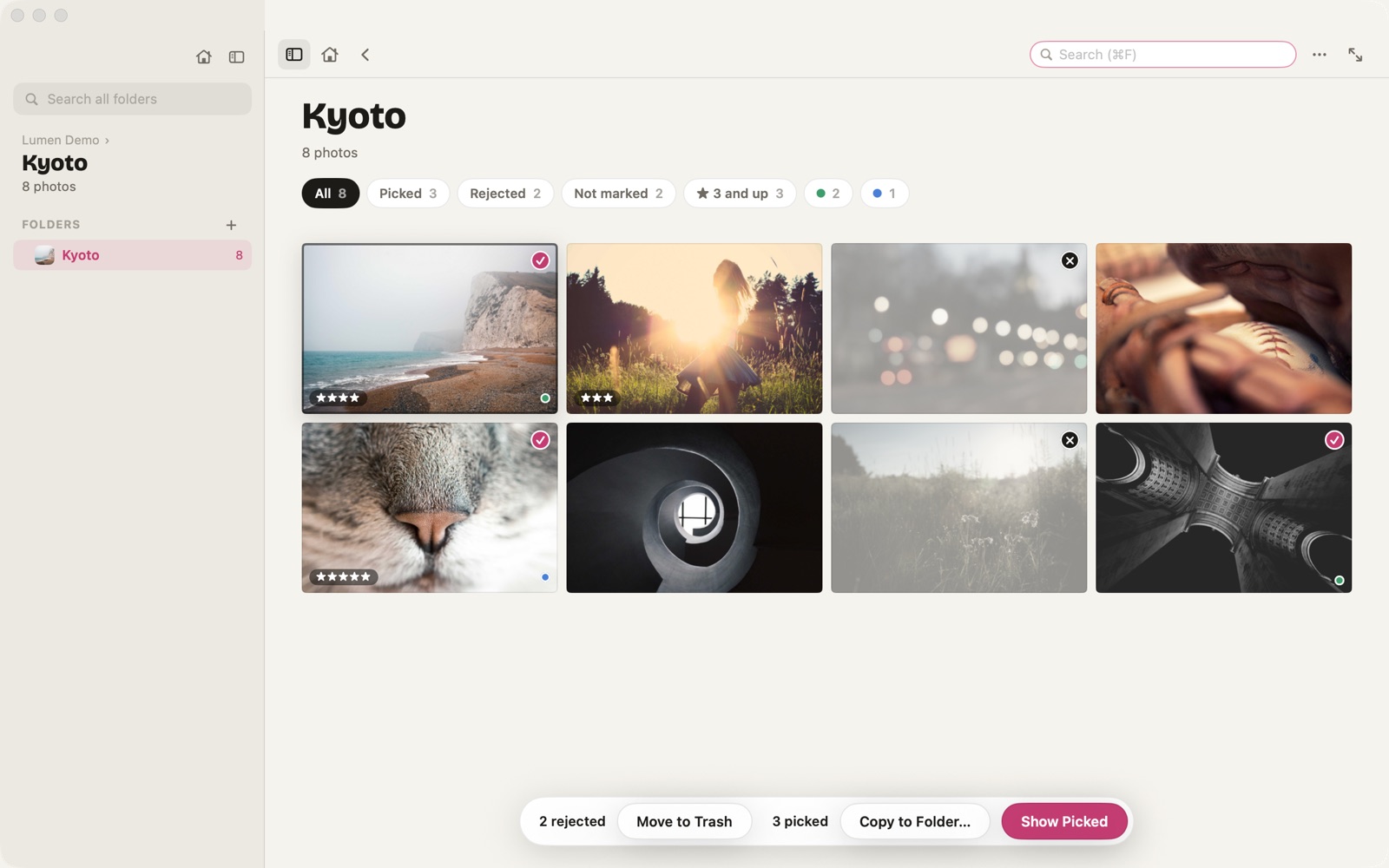Enter full screen with the expand arrows icon
1389x868 pixels.
(x=1355, y=55)
